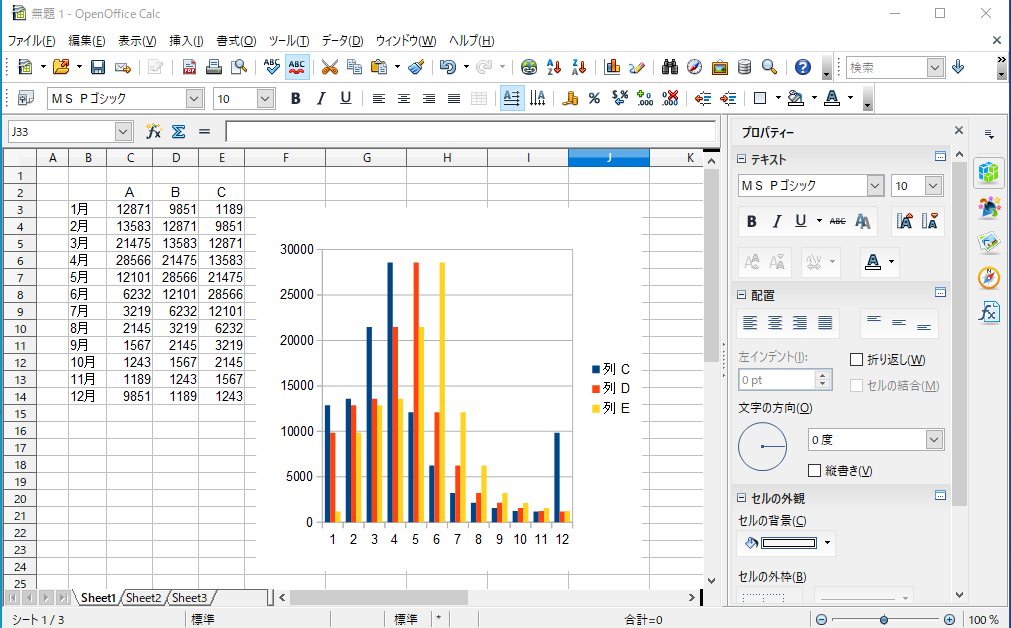Apply Percent number format icon
1011x628 pixels.
click(x=594, y=98)
